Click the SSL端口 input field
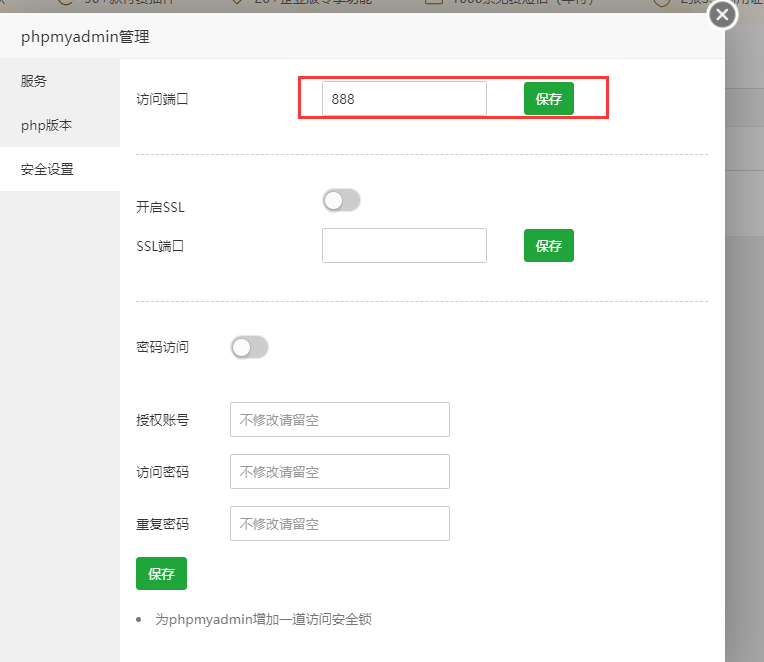The image size is (764, 662). coord(404,246)
